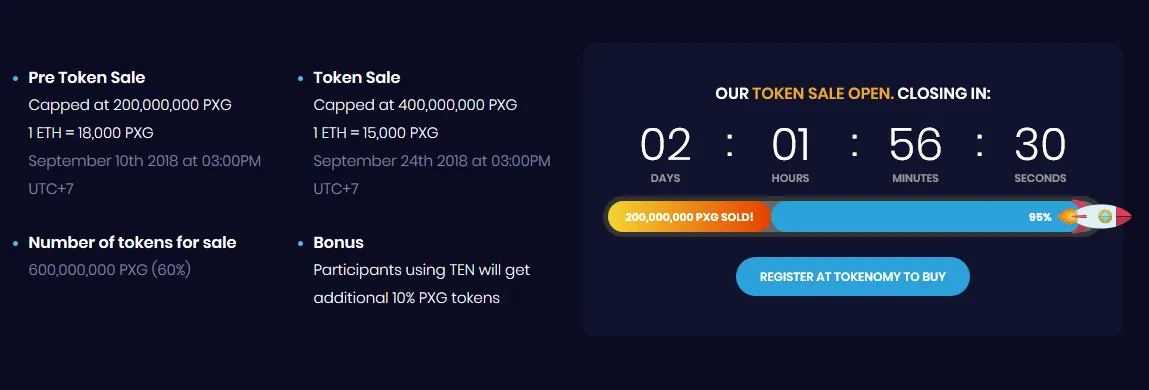Click the bullet next to Number of tokens
Screen dimensions: 1149x390
[x=16, y=243]
